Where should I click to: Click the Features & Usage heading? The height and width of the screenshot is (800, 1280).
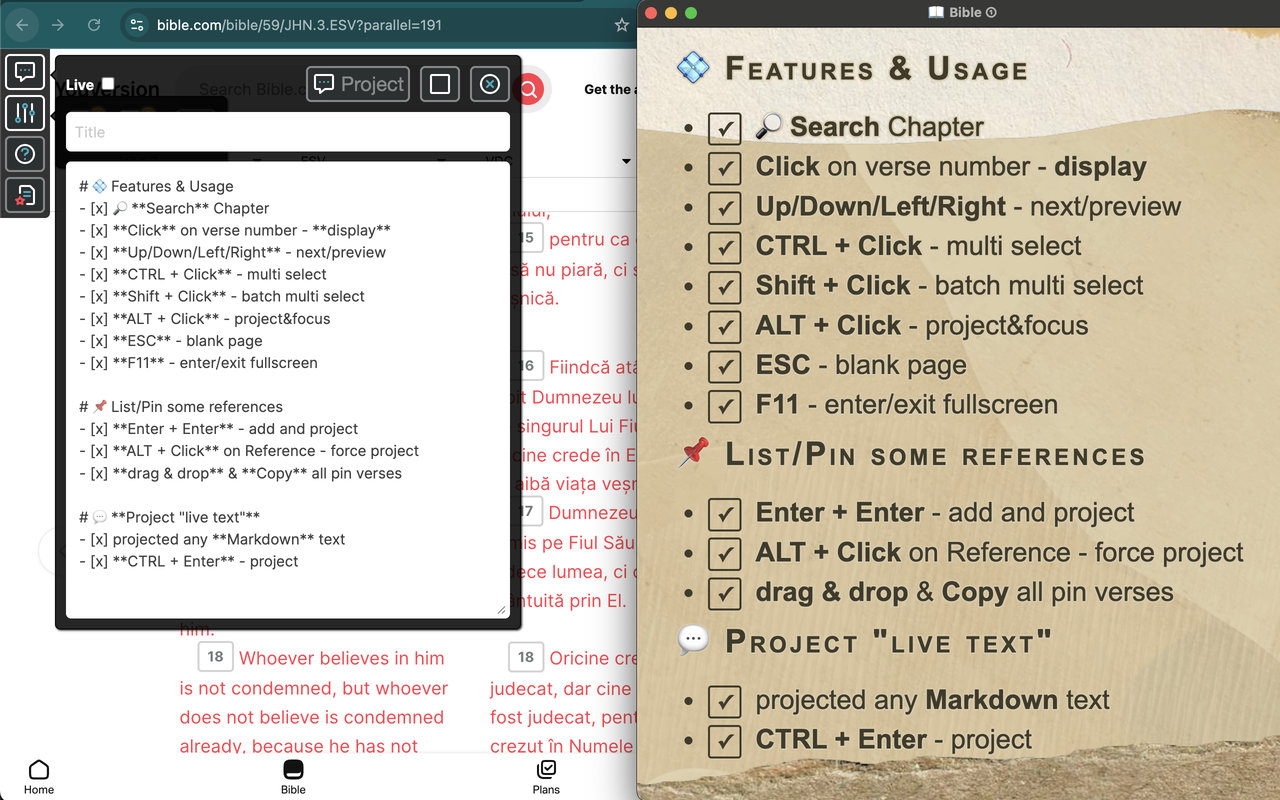[876, 68]
